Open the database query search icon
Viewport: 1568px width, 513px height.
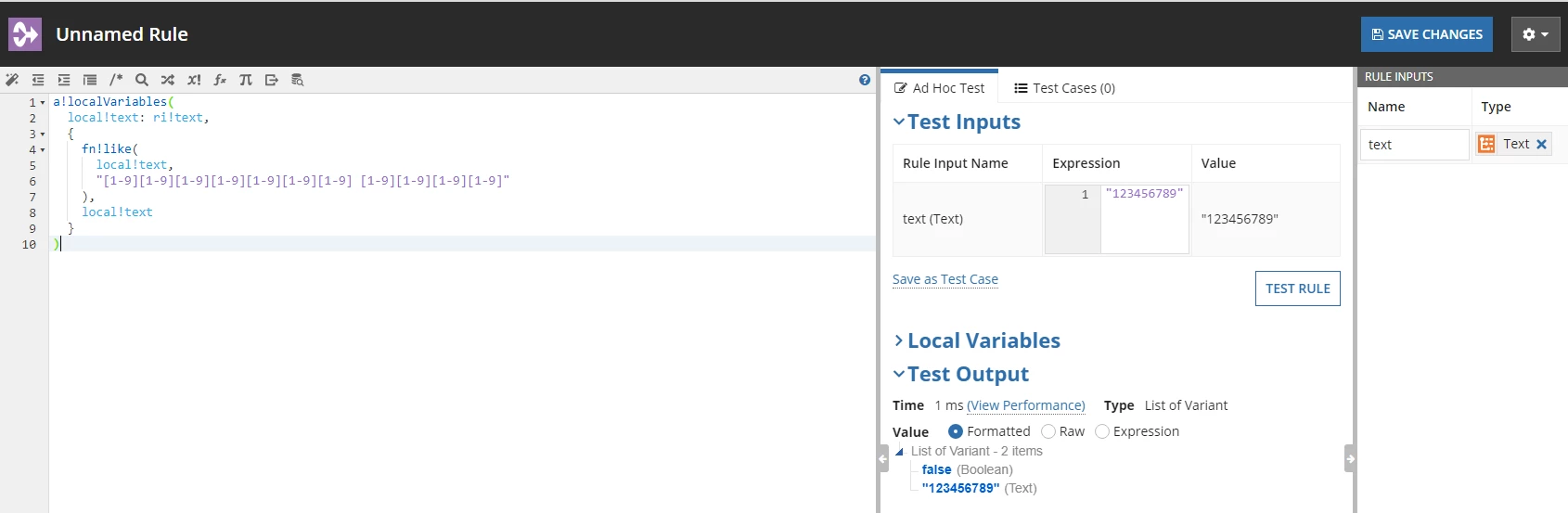click(298, 80)
